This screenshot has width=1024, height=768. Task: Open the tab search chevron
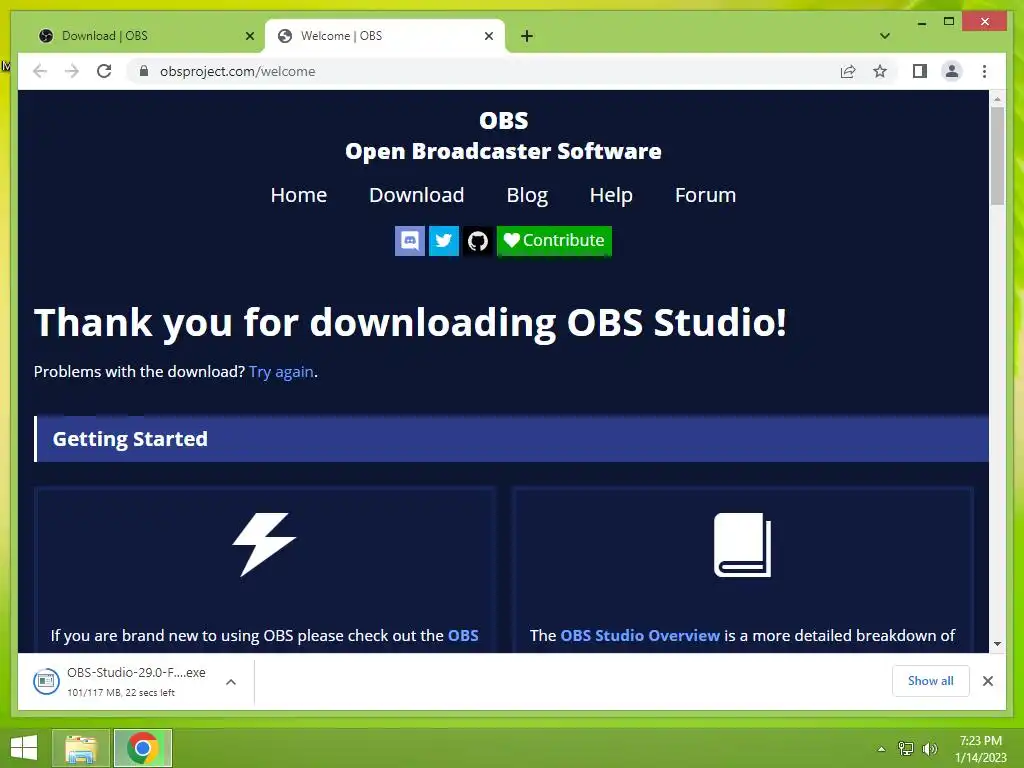(885, 36)
